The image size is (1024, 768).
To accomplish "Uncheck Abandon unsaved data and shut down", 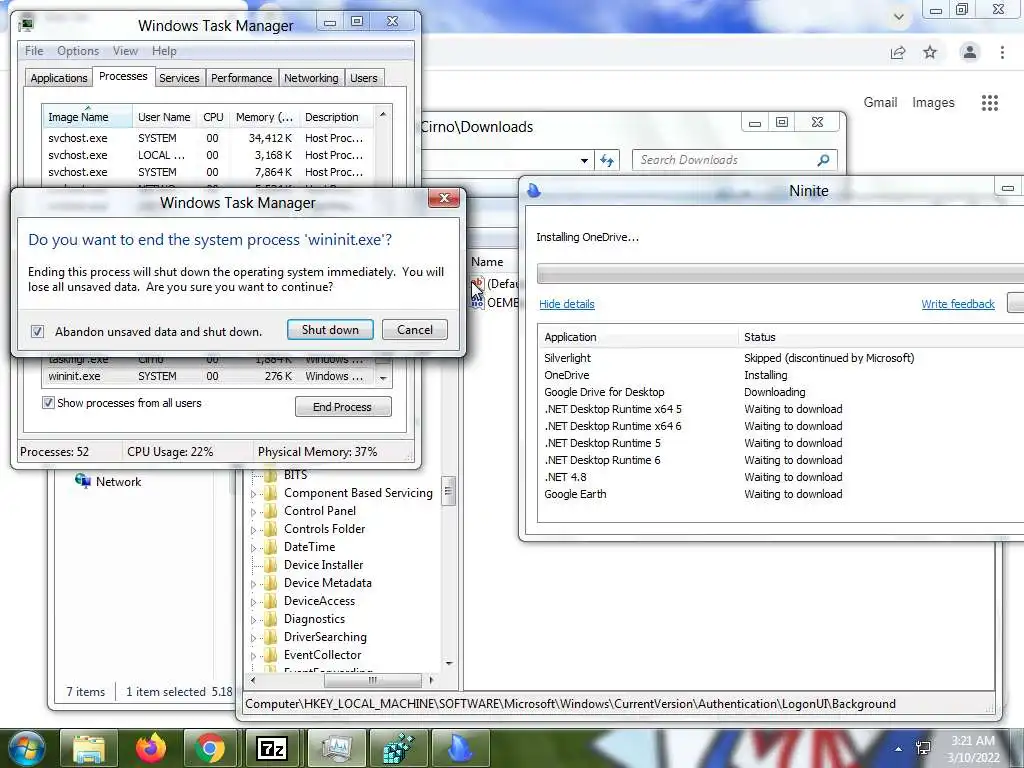I will tap(37, 331).
